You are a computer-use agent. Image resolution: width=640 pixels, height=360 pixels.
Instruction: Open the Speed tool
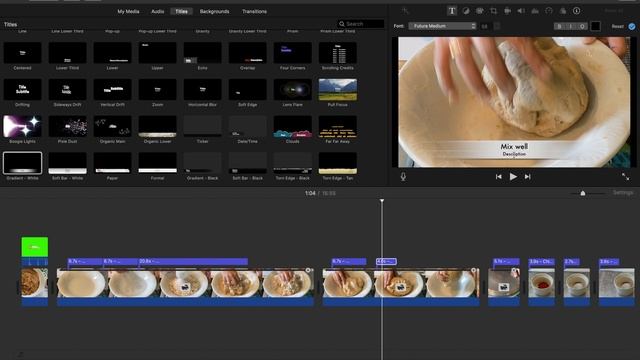[x=549, y=11]
